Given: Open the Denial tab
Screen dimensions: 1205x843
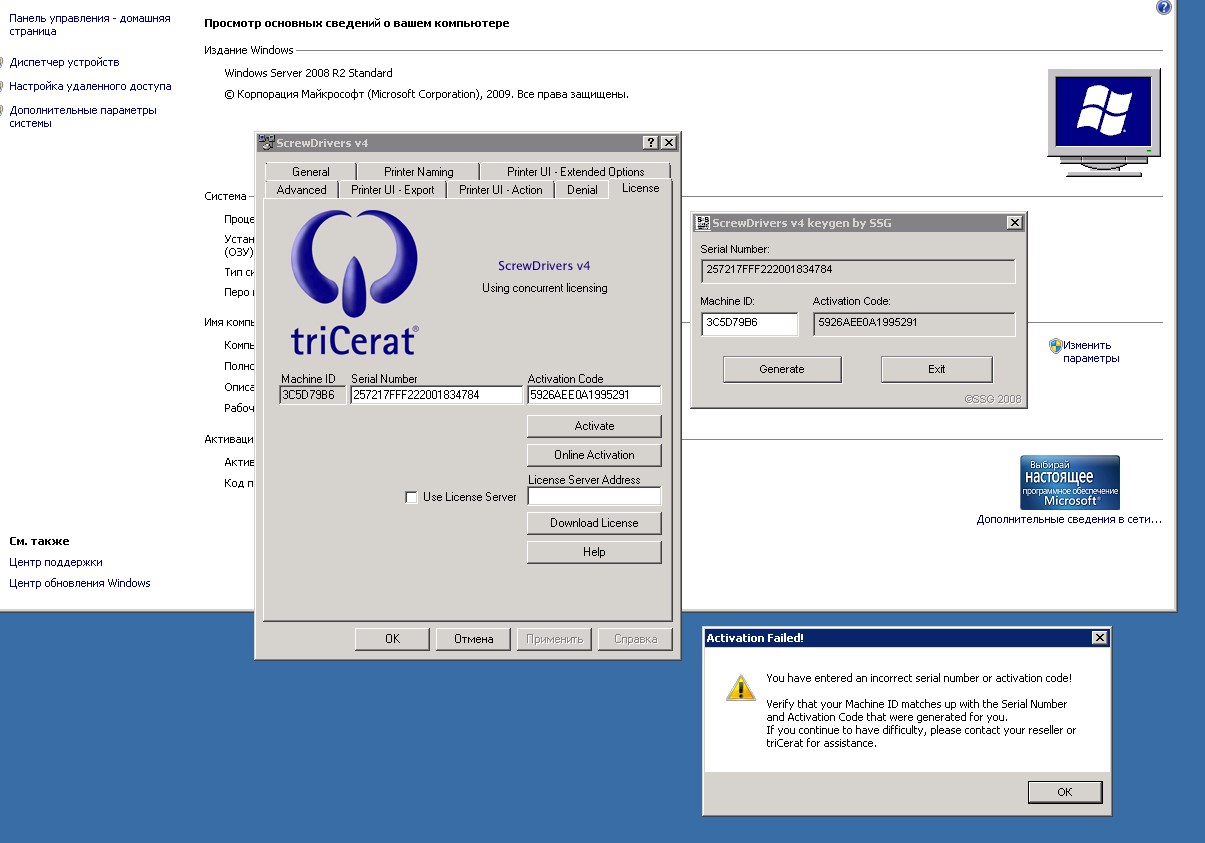Looking at the screenshot, I should tap(582, 189).
